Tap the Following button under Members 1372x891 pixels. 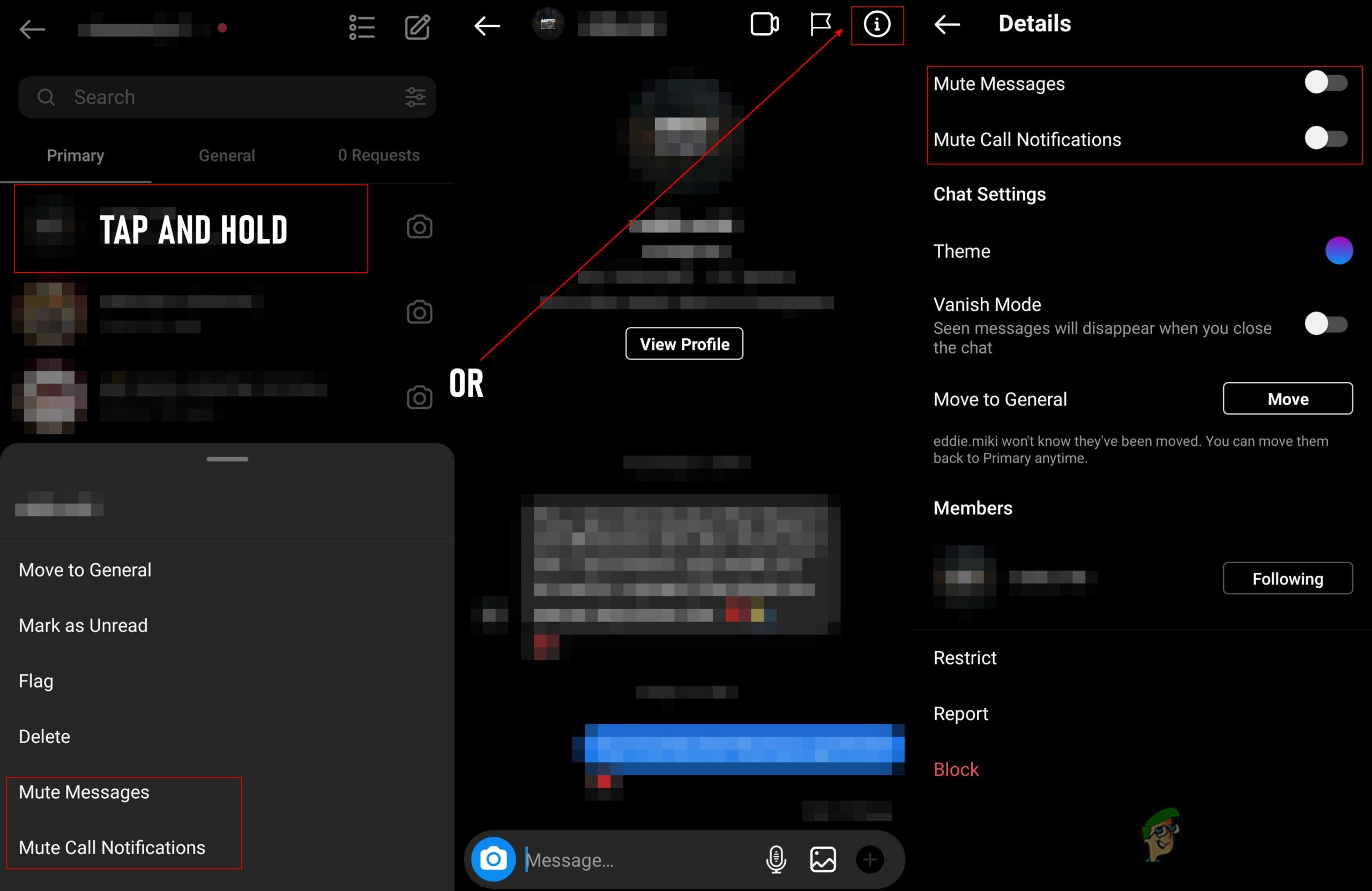click(1289, 577)
